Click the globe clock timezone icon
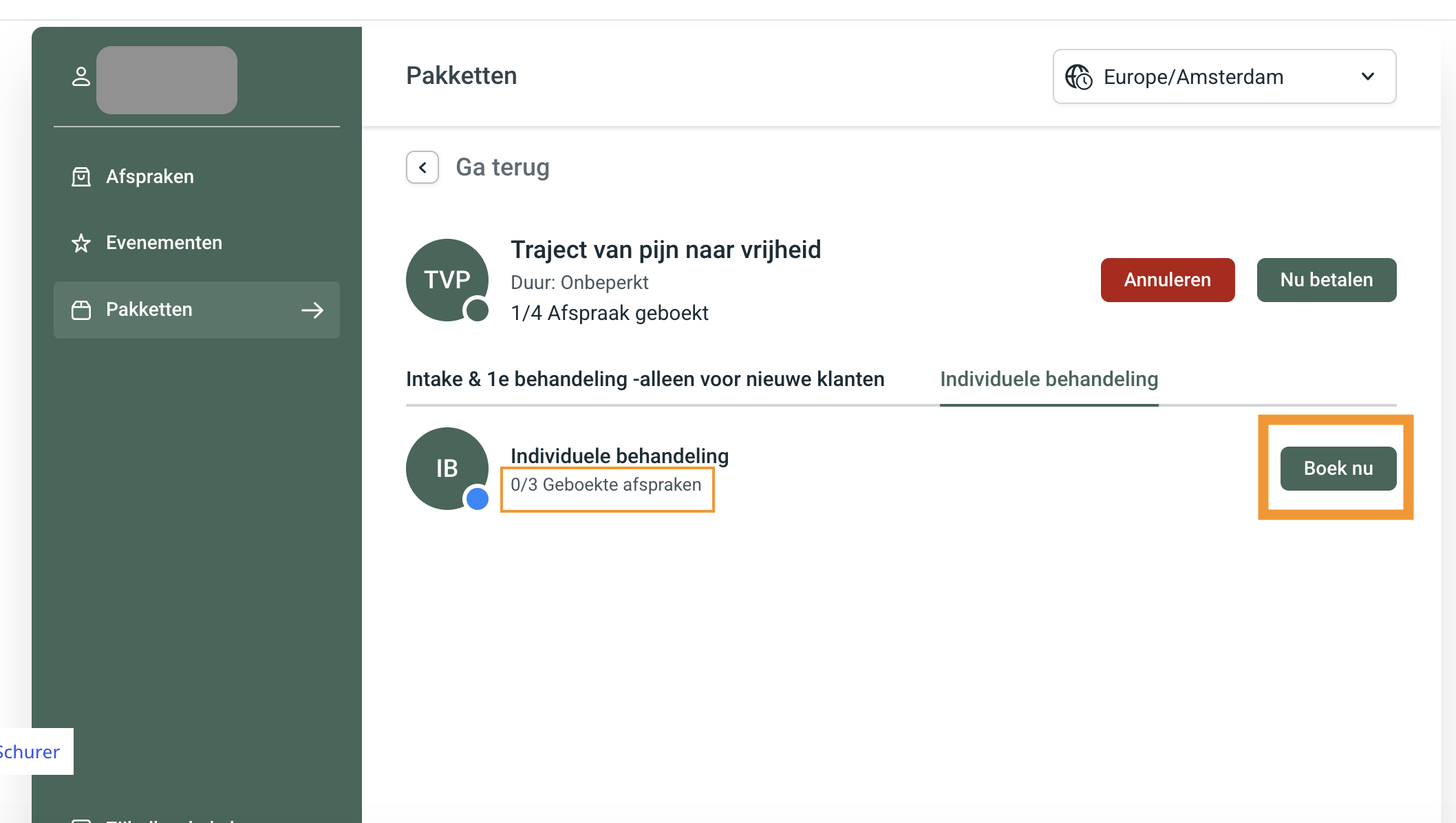 click(x=1078, y=77)
